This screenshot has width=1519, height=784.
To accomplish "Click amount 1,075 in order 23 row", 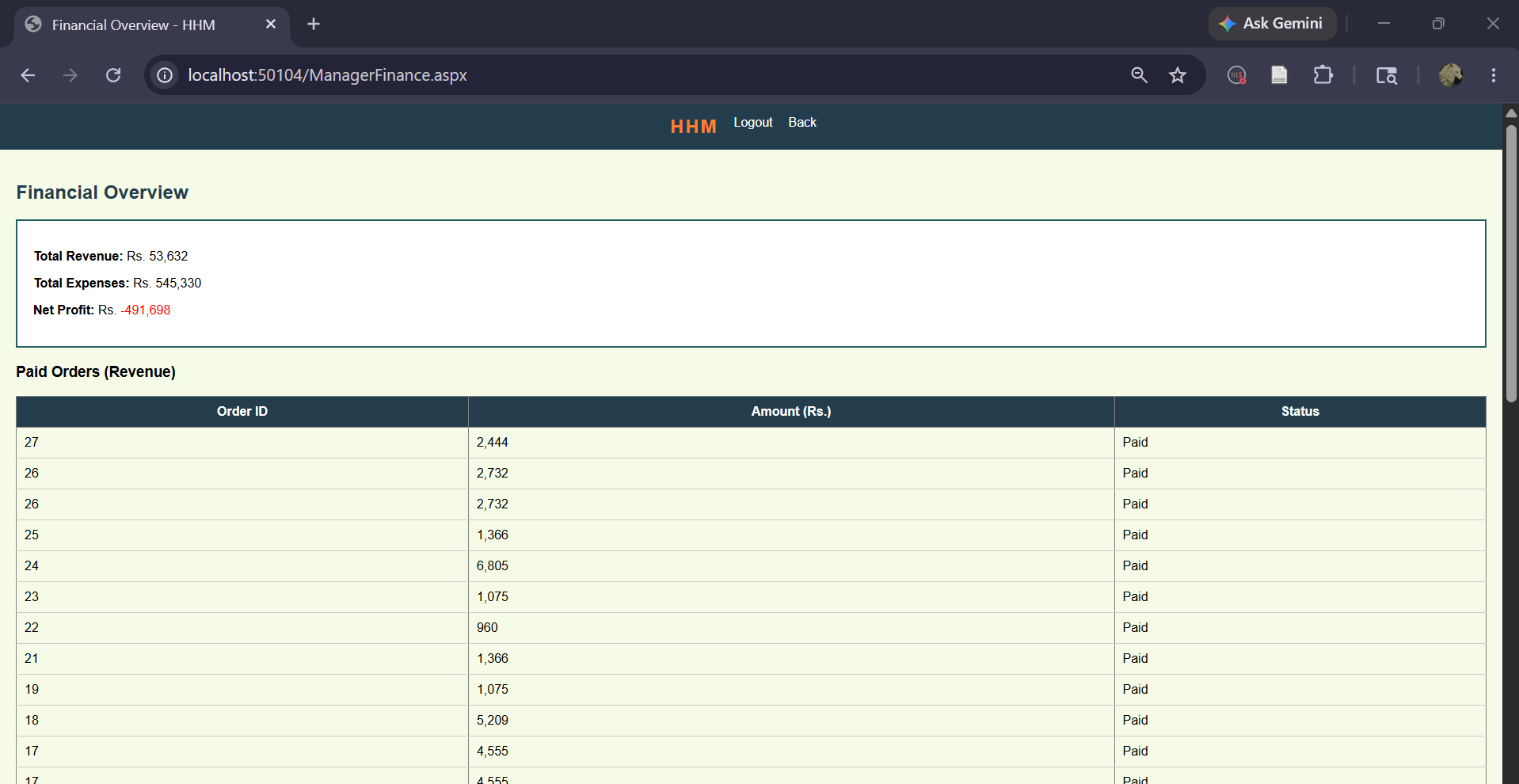I will (791, 597).
